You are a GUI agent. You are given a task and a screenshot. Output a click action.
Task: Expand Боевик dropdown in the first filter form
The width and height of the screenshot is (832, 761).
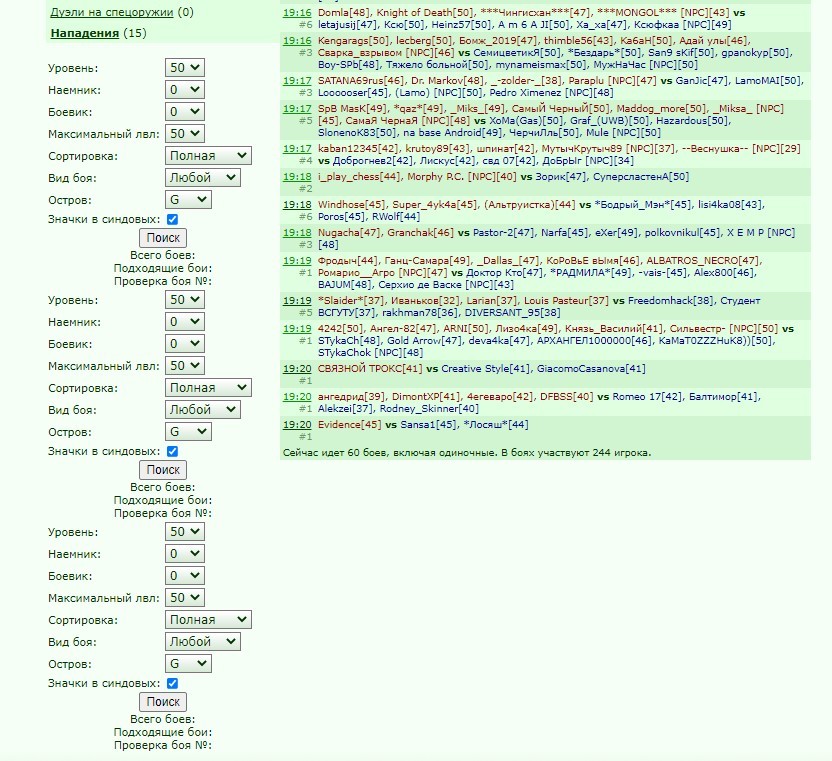click(185, 111)
